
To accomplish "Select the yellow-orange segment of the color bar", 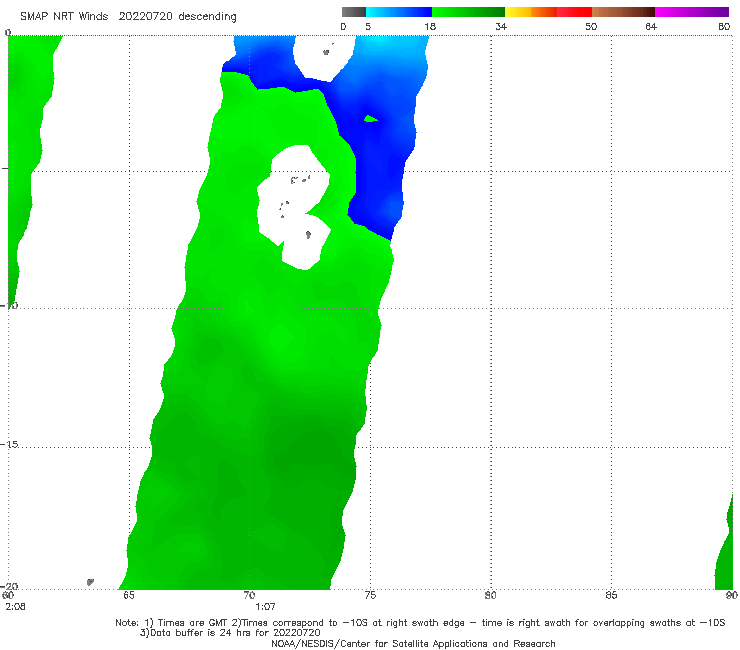I will click(531, 12).
